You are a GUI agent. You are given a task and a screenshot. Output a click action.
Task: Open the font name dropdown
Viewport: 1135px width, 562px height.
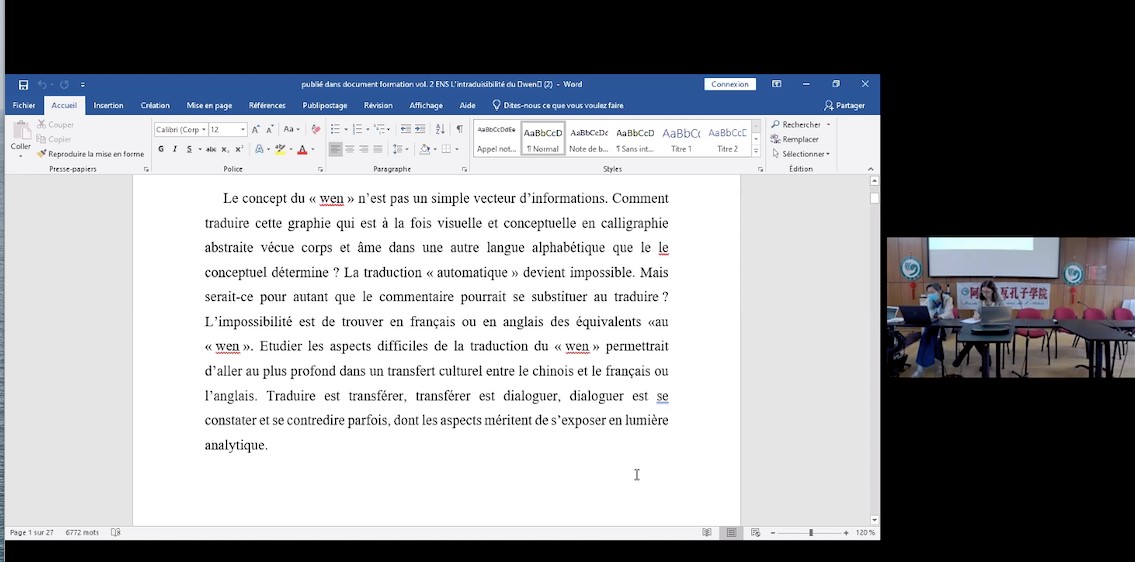pyautogui.click(x=204, y=130)
